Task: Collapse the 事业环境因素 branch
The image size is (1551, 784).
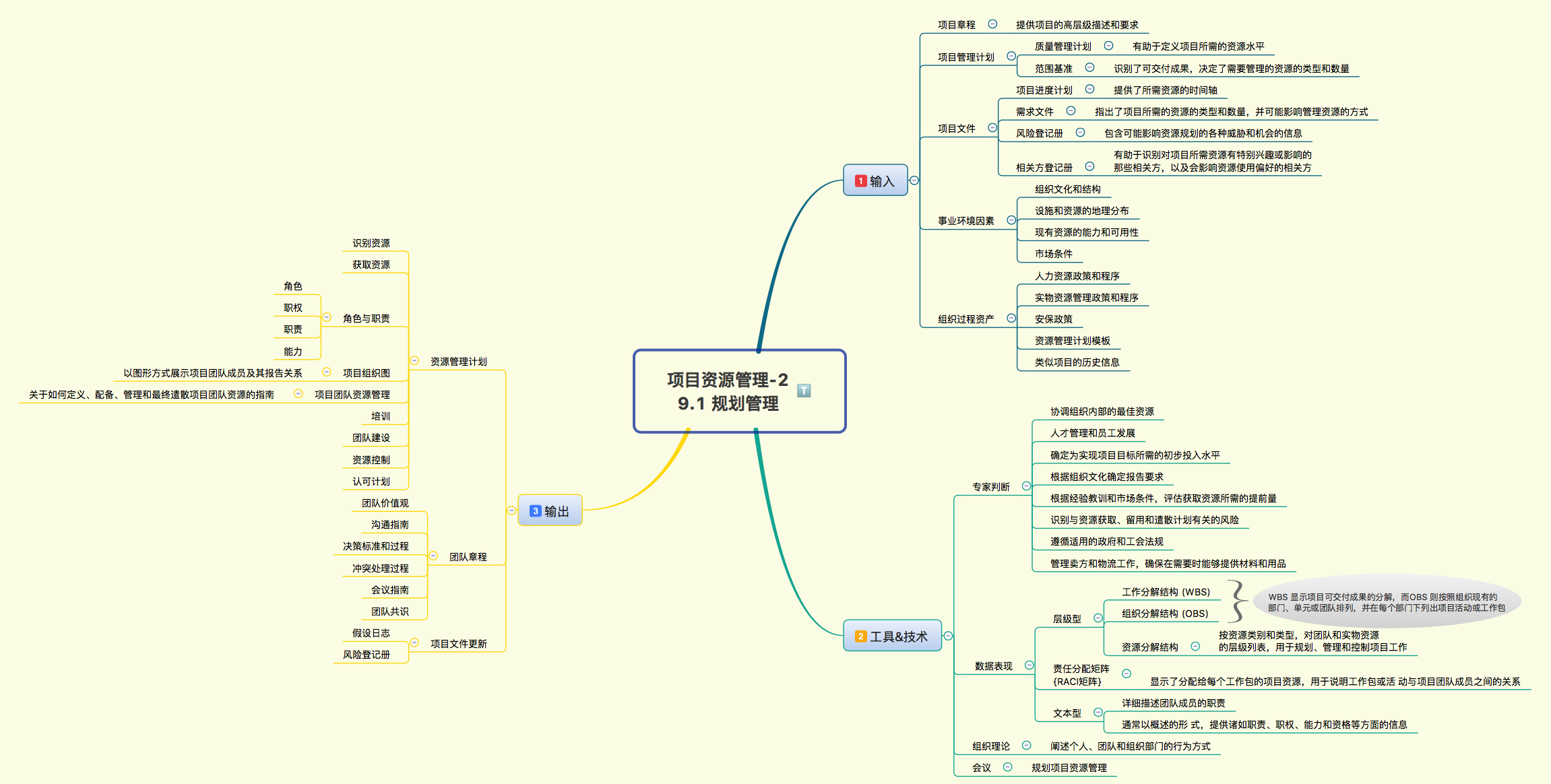Action: coord(1011,220)
